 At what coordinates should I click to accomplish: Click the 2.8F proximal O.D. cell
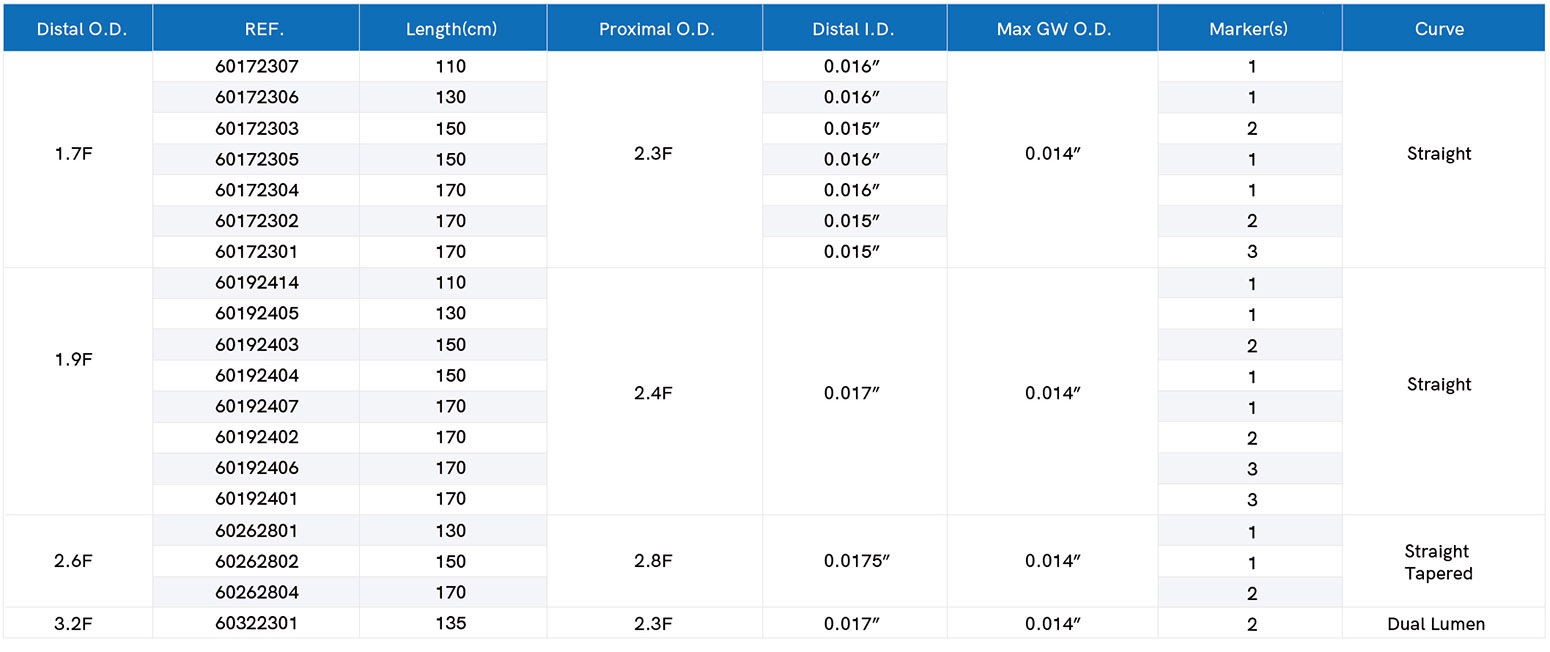click(655, 561)
